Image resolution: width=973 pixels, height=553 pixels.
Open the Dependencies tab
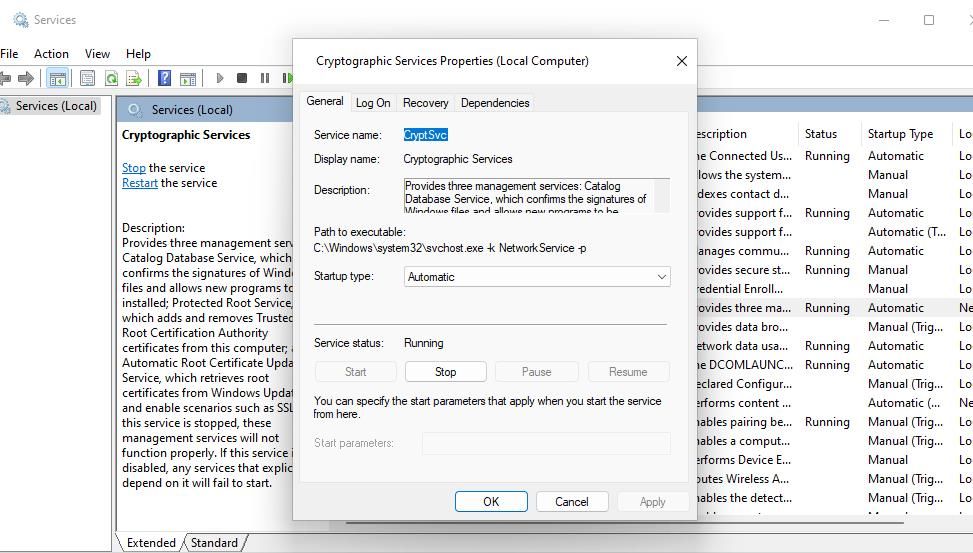(495, 103)
